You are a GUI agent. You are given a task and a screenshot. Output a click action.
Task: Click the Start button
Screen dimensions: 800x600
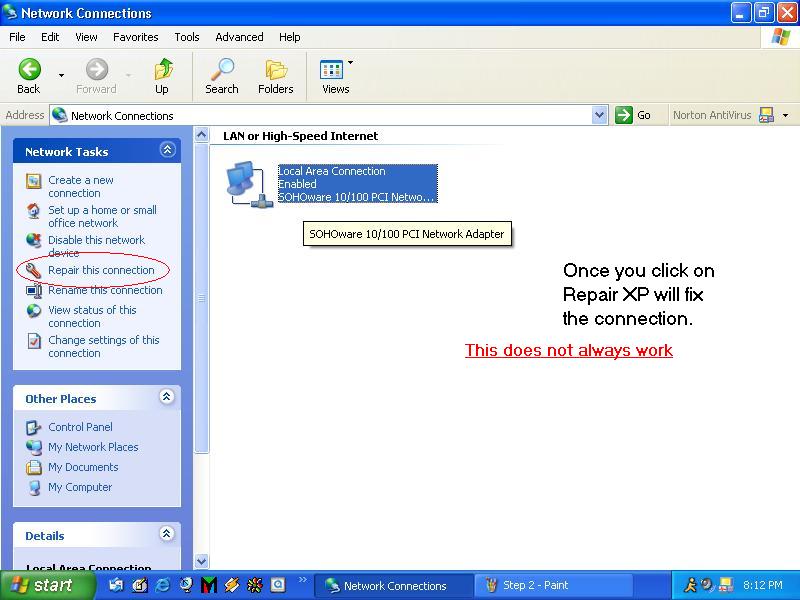(47, 585)
